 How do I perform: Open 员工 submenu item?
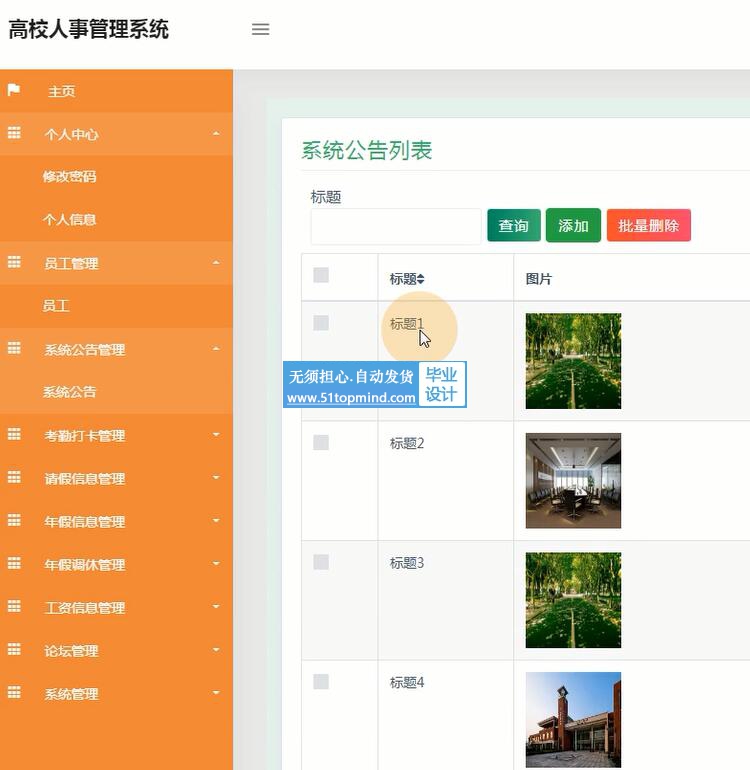coord(56,306)
